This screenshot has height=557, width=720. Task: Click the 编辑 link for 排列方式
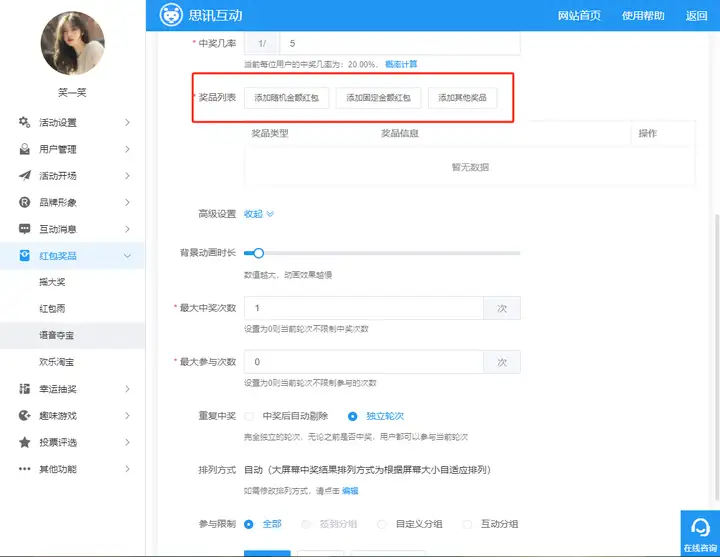350,491
